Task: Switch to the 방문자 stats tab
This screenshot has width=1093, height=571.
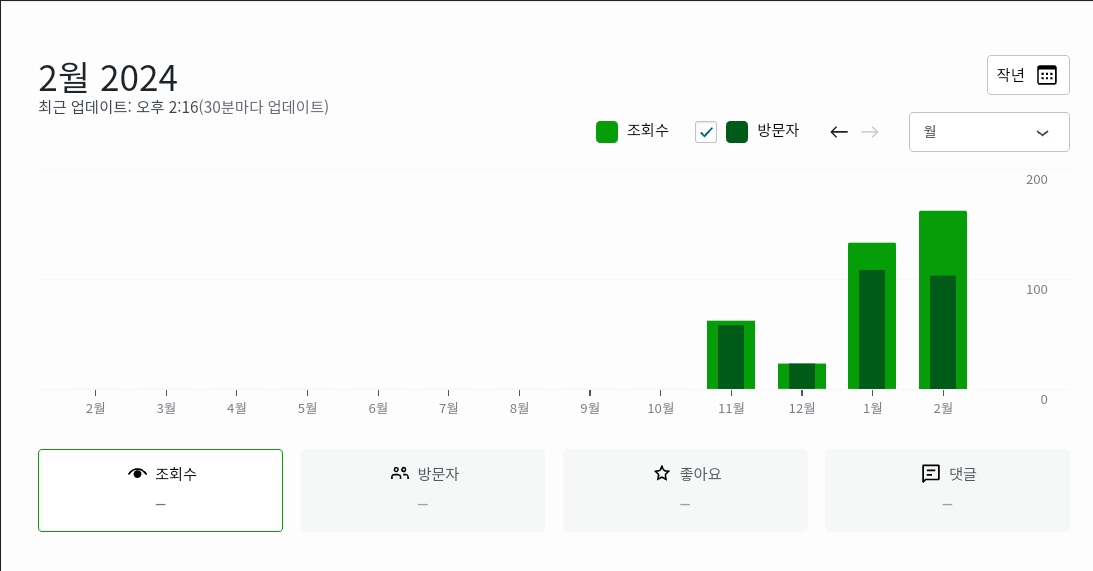Action: (x=423, y=490)
